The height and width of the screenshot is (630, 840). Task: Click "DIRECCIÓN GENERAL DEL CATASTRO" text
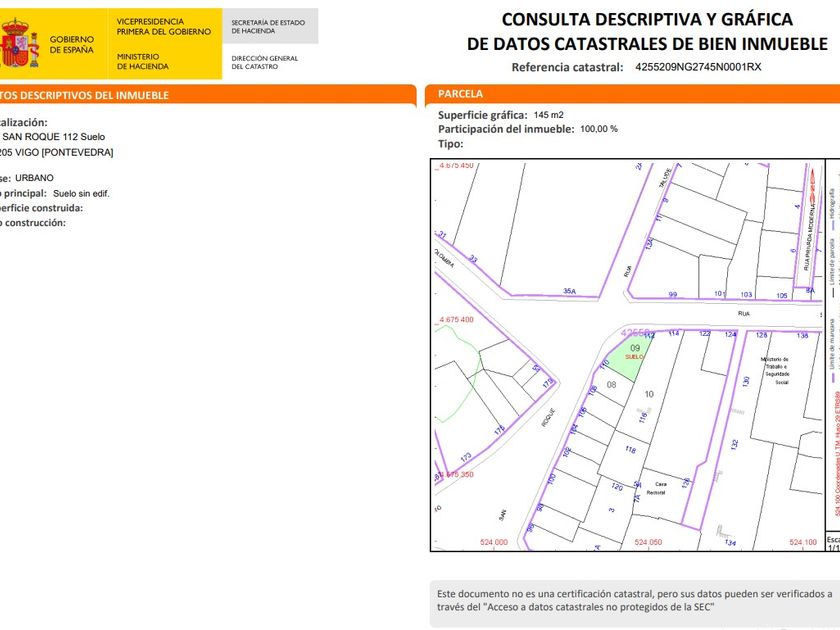(265, 62)
